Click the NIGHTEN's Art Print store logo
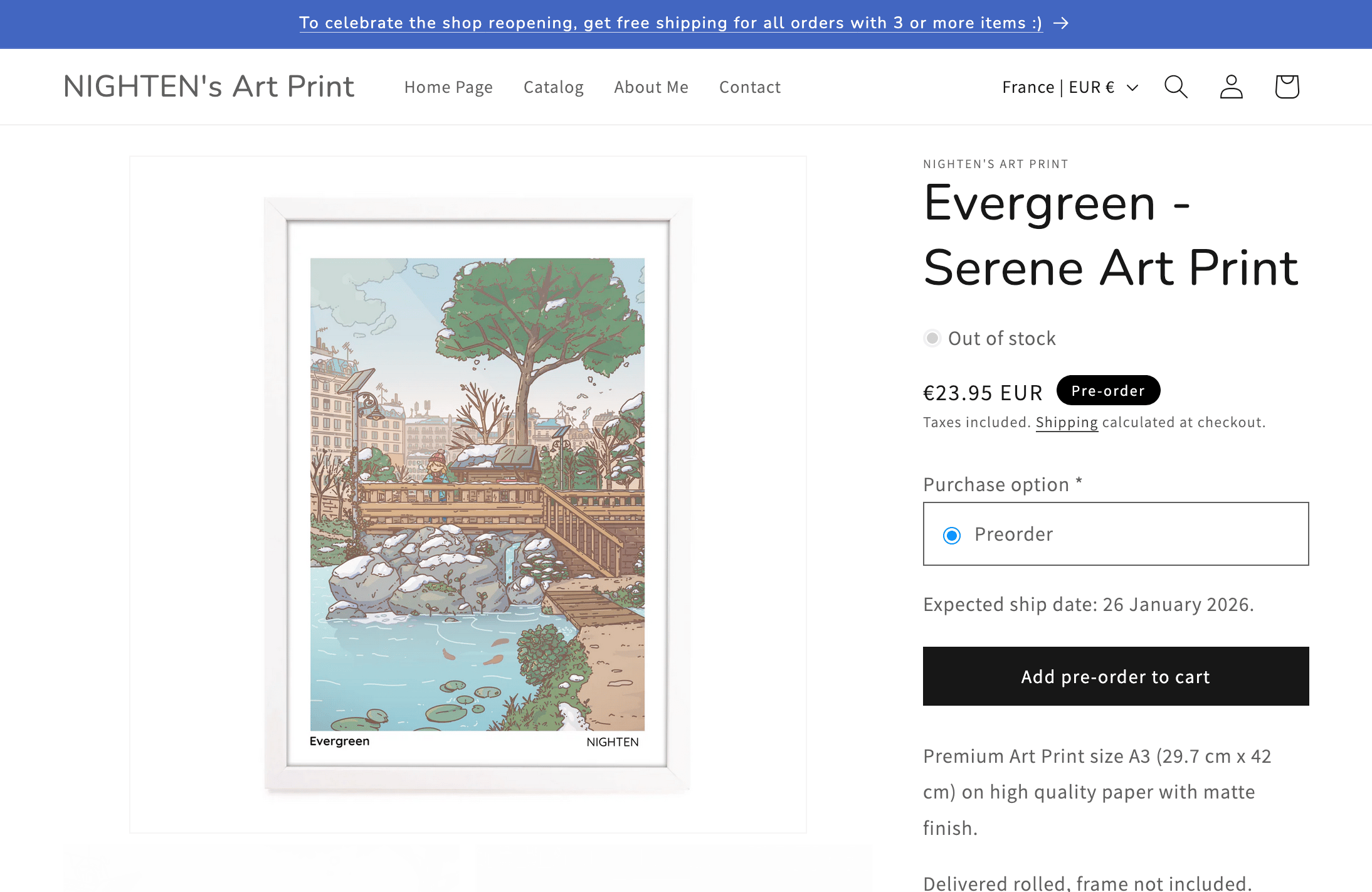Screen dimensions: 1372x892 click(209, 87)
